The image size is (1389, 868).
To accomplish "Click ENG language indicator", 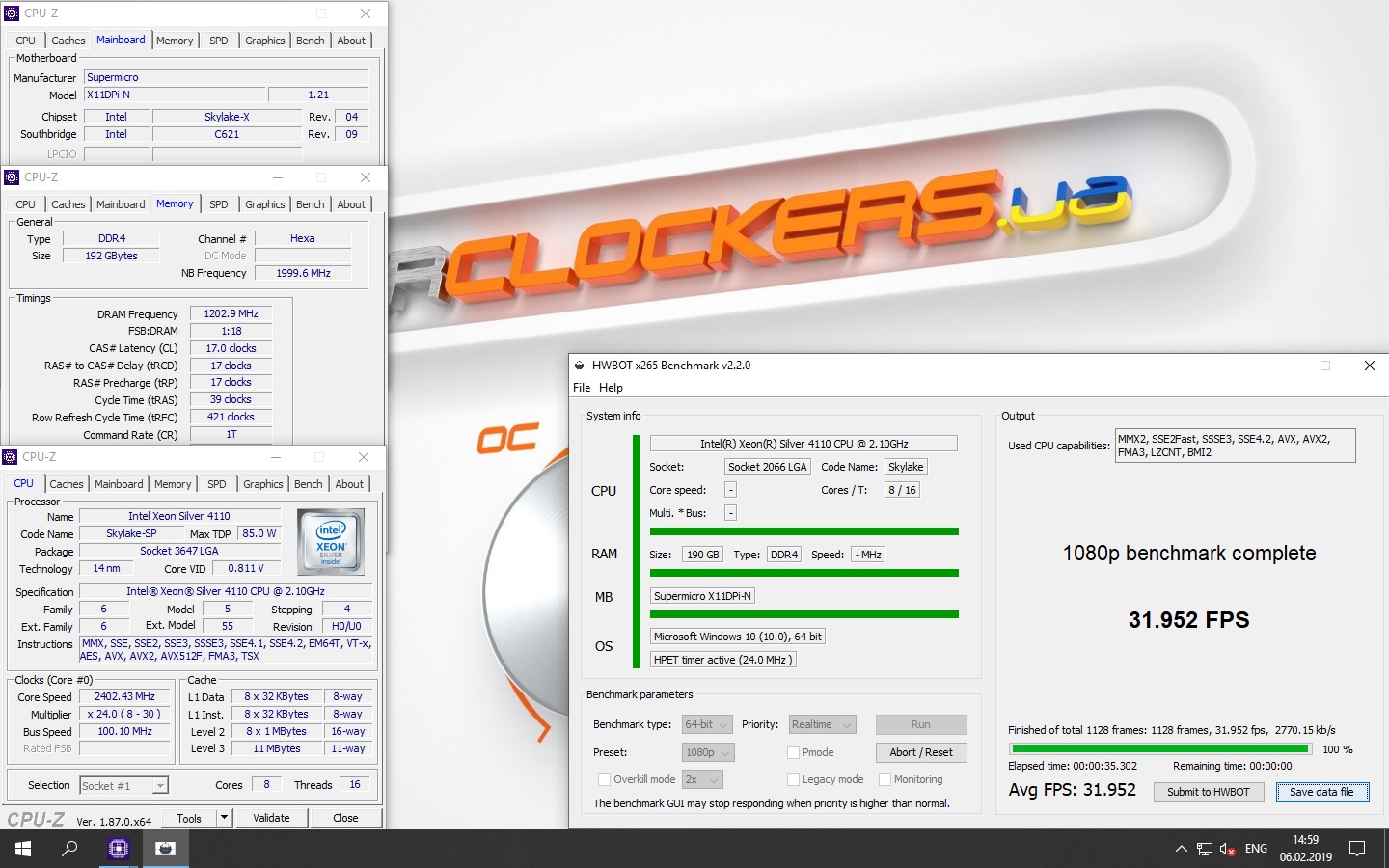I will tap(1256, 849).
